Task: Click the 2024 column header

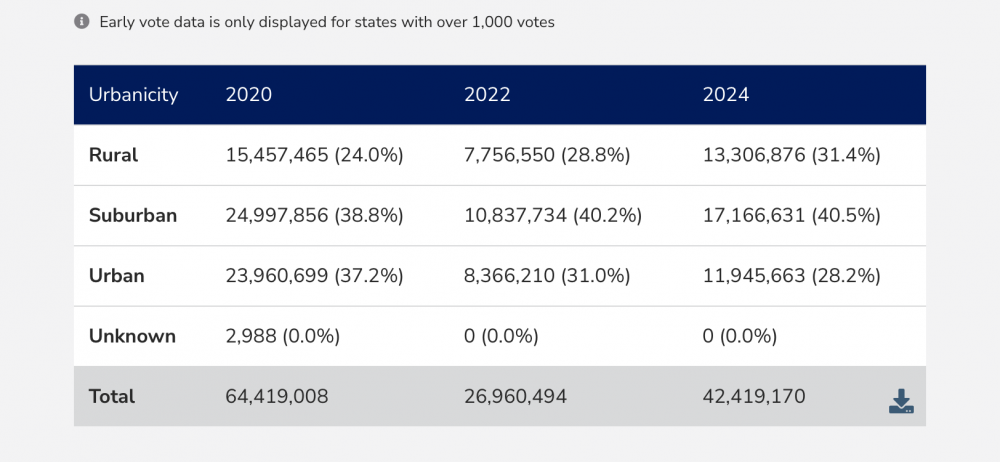Action: point(726,95)
